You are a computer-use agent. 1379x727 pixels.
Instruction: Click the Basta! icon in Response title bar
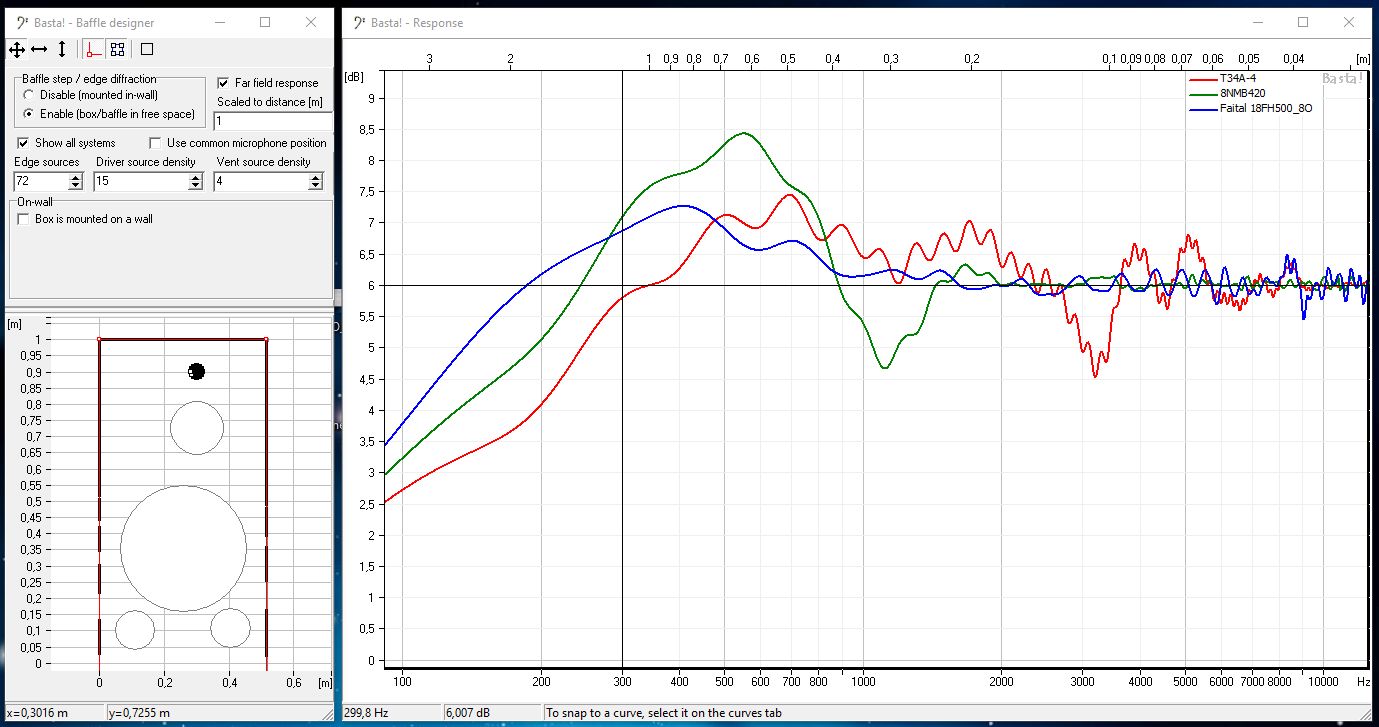[359, 22]
